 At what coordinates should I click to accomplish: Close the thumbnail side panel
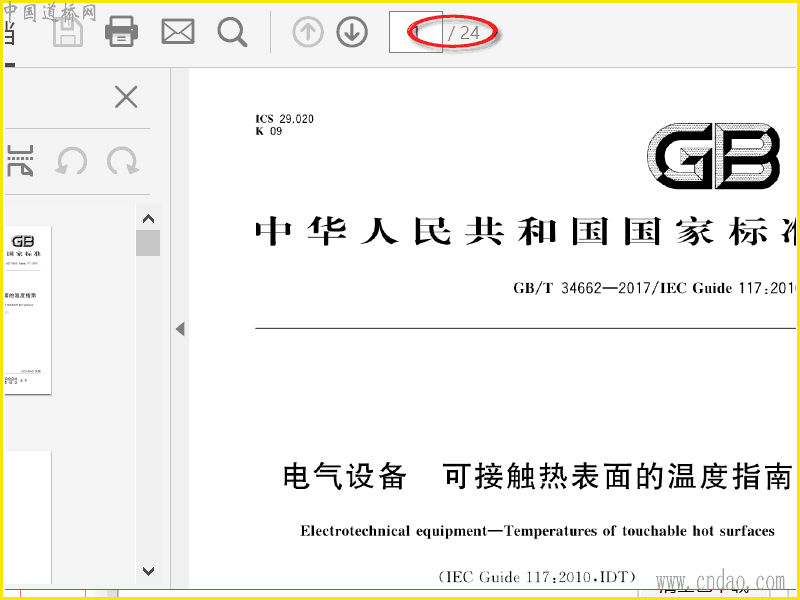click(126, 97)
